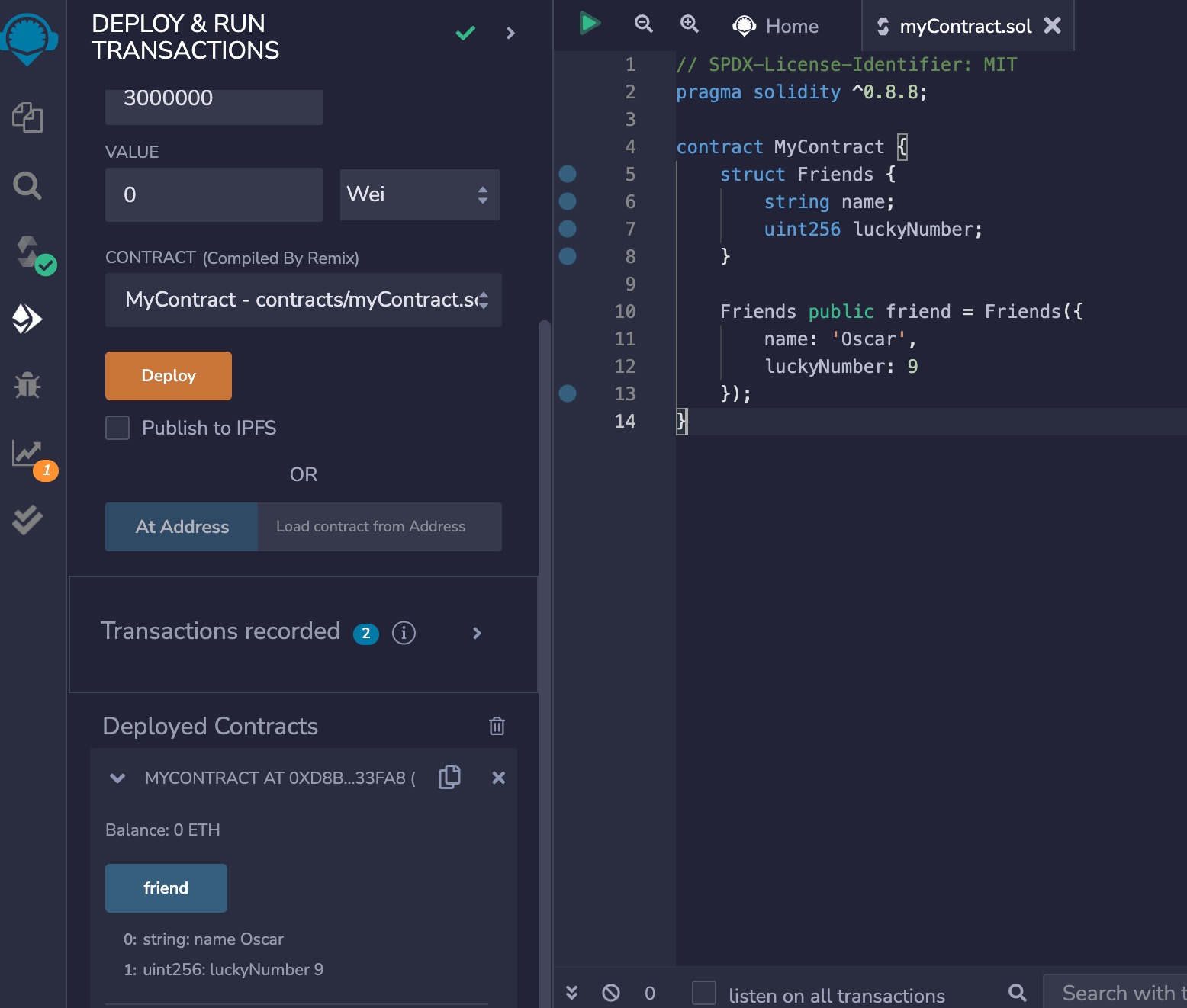This screenshot has height=1008, width=1187.
Task: Click line number 14 in gutter
Action: point(625,421)
